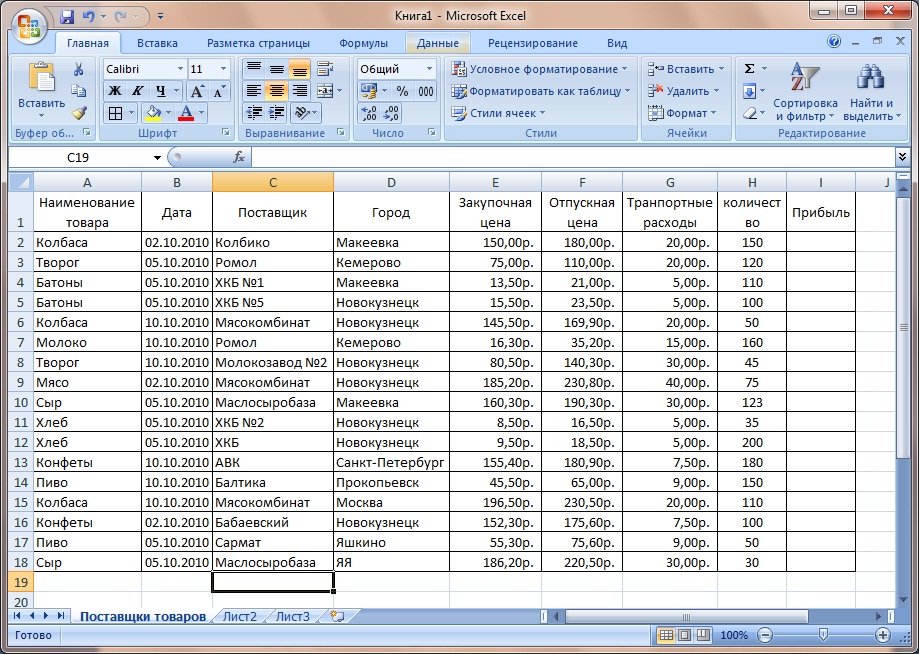This screenshot has width=919, height=654.
Task: Open the Рецензирование ribbon tab
Action: [533, 43]
